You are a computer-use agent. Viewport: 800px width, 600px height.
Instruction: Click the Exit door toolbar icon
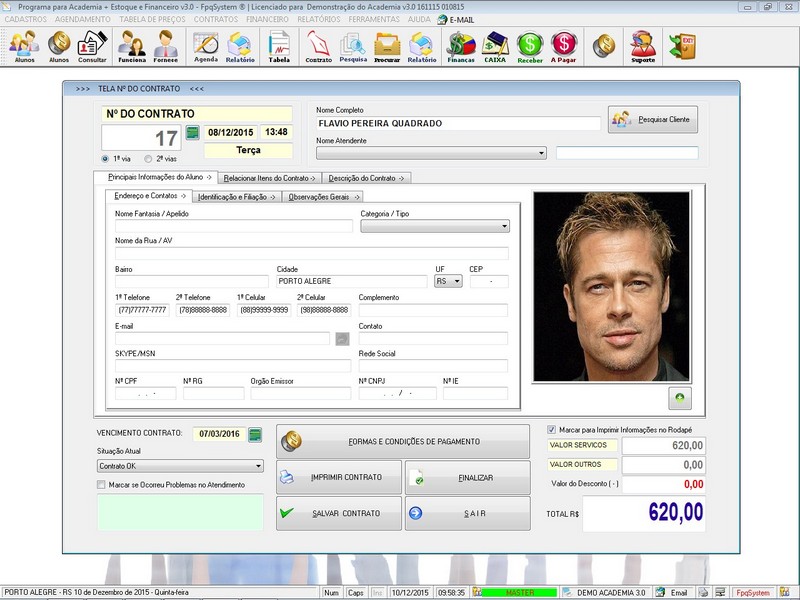683,46
